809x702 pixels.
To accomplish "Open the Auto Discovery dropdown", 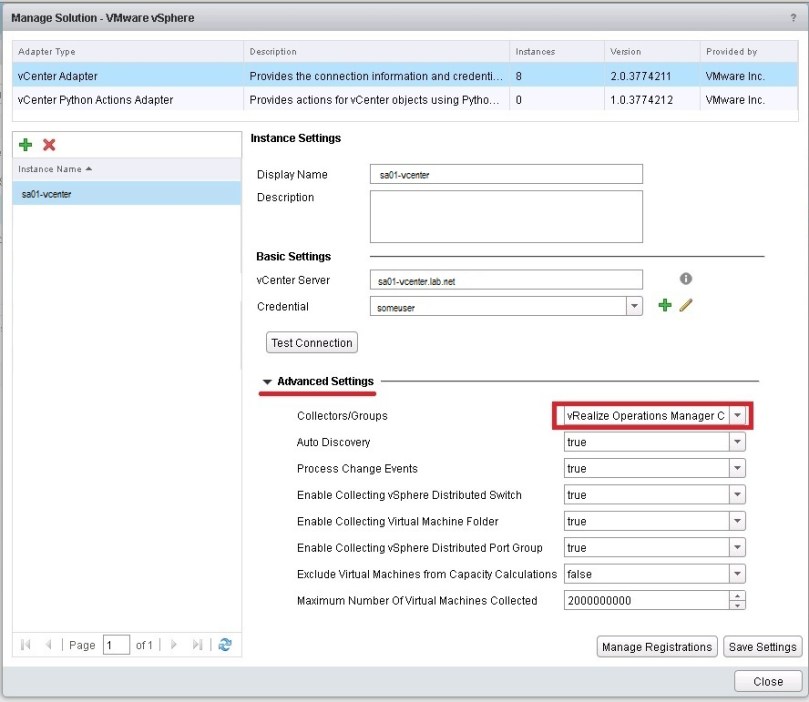I will coord(737,442).
